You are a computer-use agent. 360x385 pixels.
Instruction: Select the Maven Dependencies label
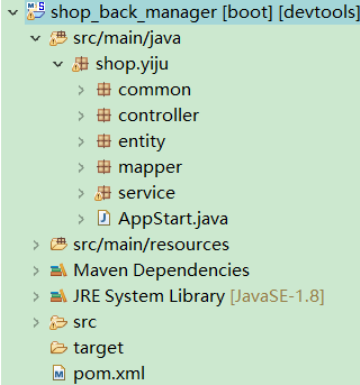click(161, 270)
